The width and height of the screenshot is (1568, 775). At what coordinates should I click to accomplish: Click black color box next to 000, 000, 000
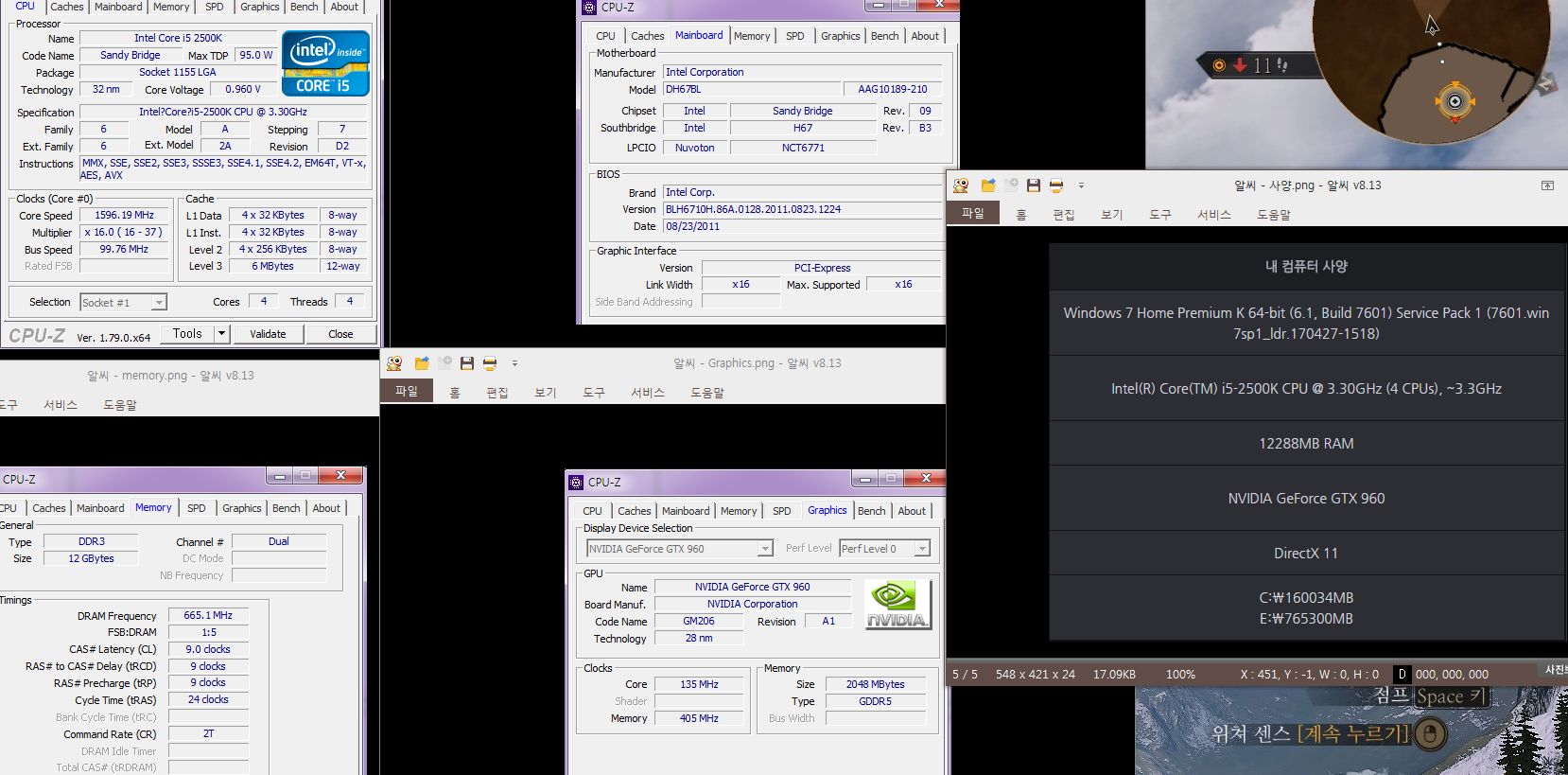[x=1402, y=675]
